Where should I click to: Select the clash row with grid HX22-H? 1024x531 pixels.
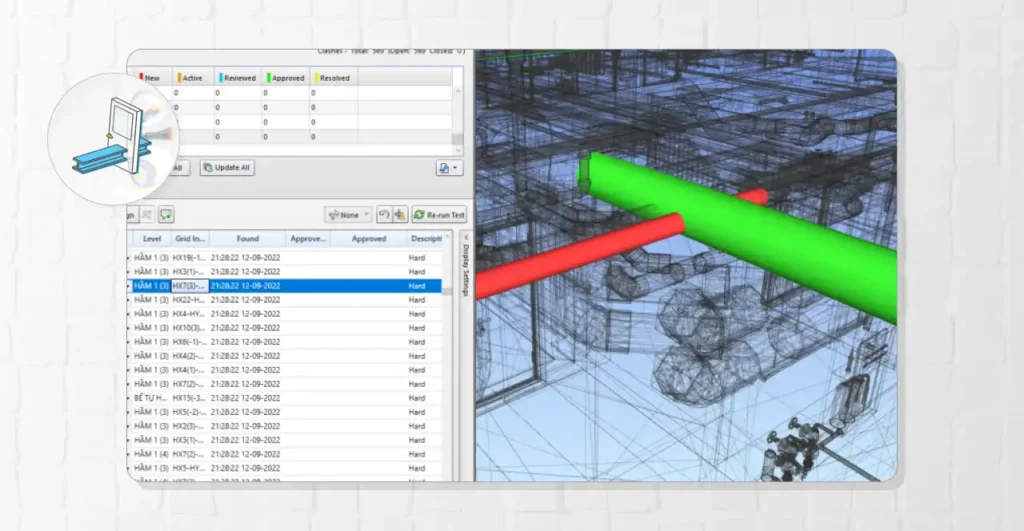point(285,300)
